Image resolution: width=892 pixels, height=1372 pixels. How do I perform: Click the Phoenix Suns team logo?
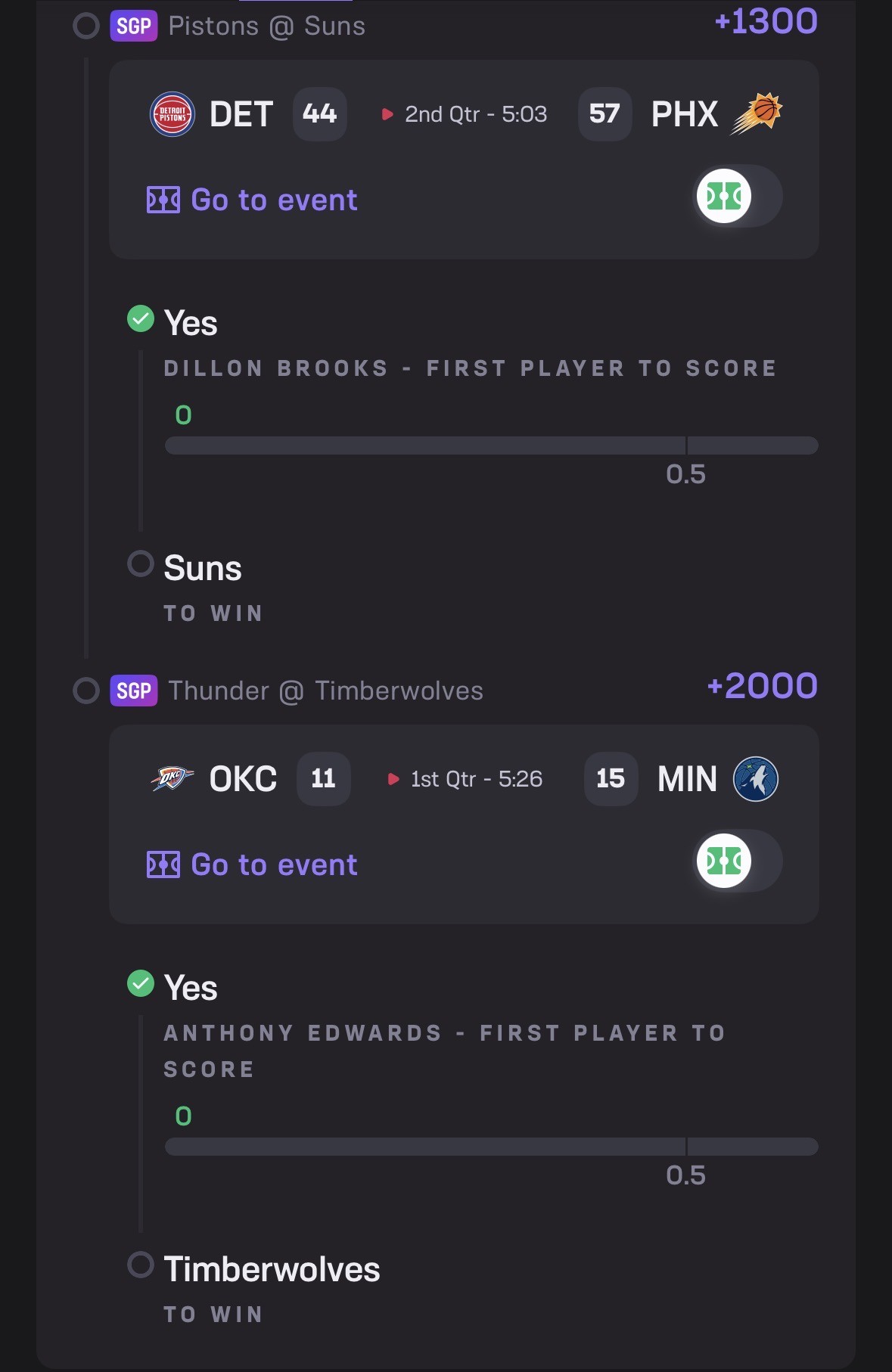pyautogui.click(x=756, y=113)
